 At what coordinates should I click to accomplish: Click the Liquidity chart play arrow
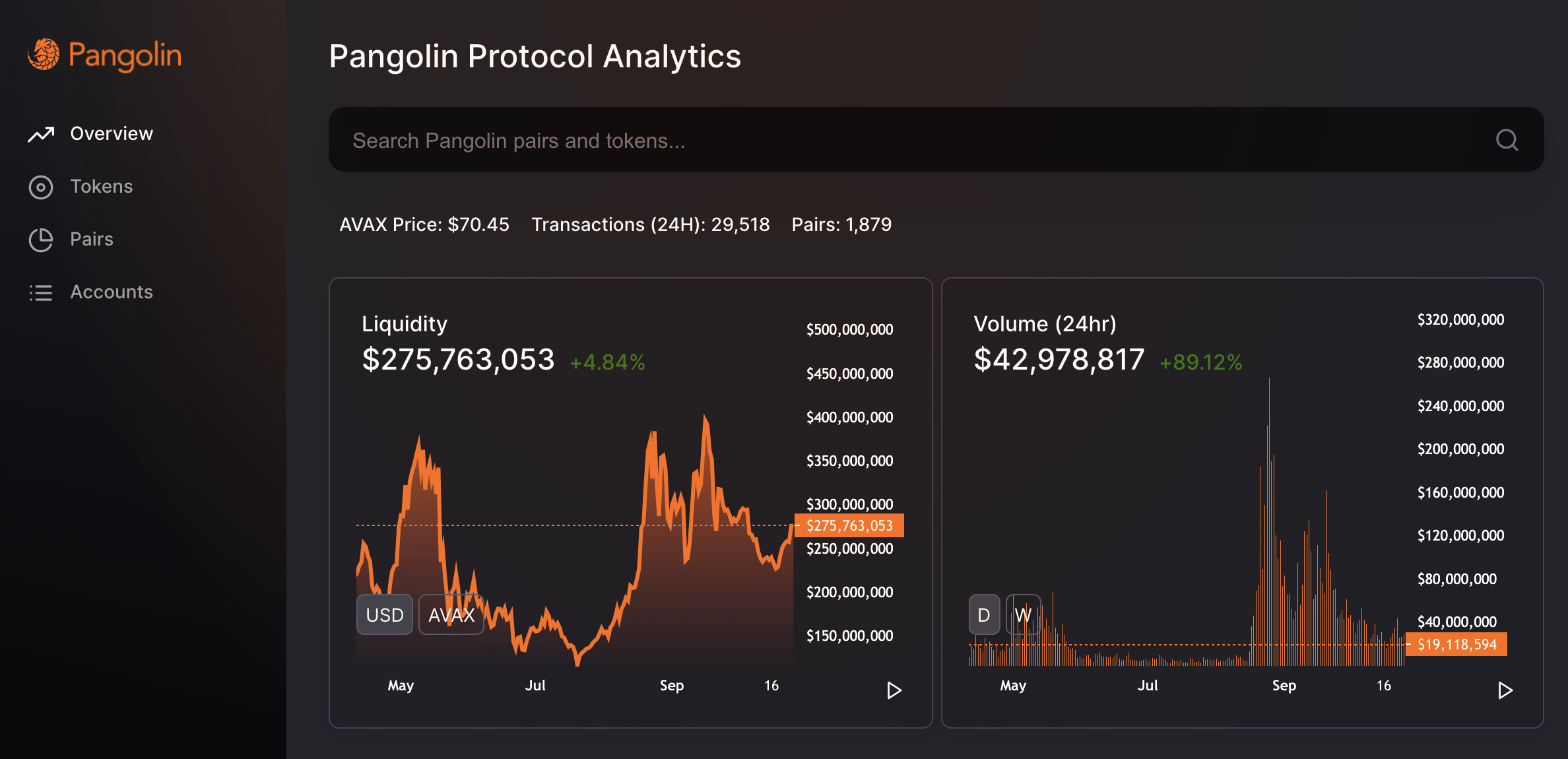pos(894,690)
